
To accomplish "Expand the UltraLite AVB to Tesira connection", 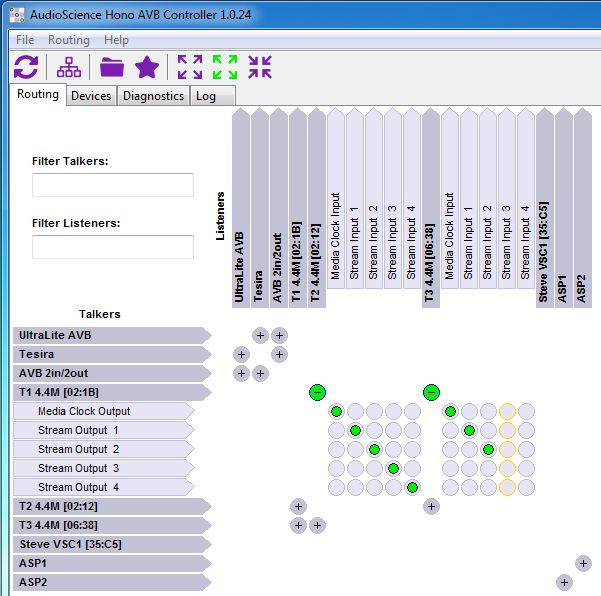I will (260, 335).
